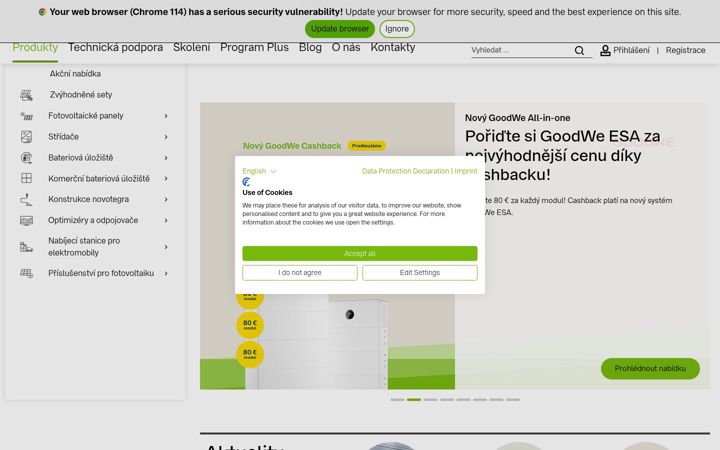The image size is (720, 450).
Task: Click the Střídače category icon
Action: point(27,137)
